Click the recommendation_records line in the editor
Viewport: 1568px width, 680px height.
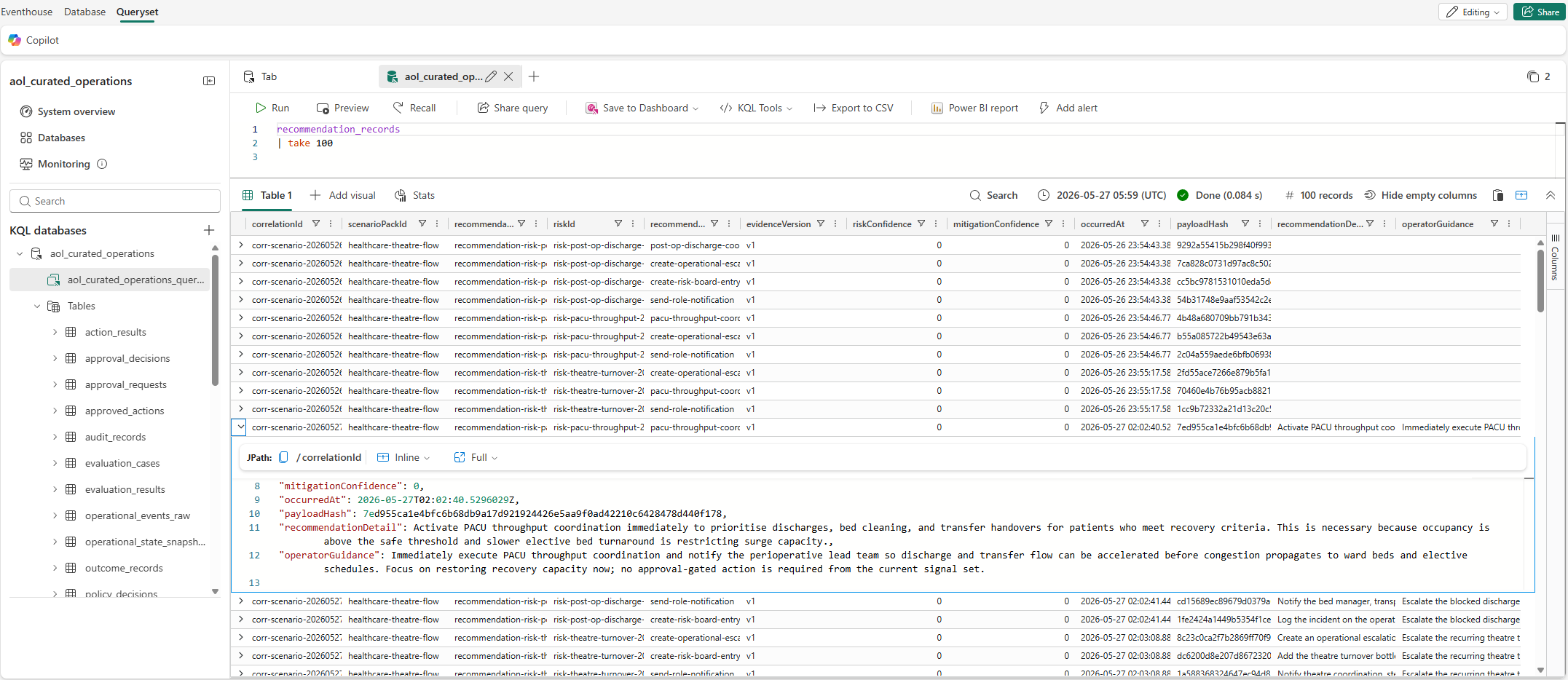pos(338,129)
